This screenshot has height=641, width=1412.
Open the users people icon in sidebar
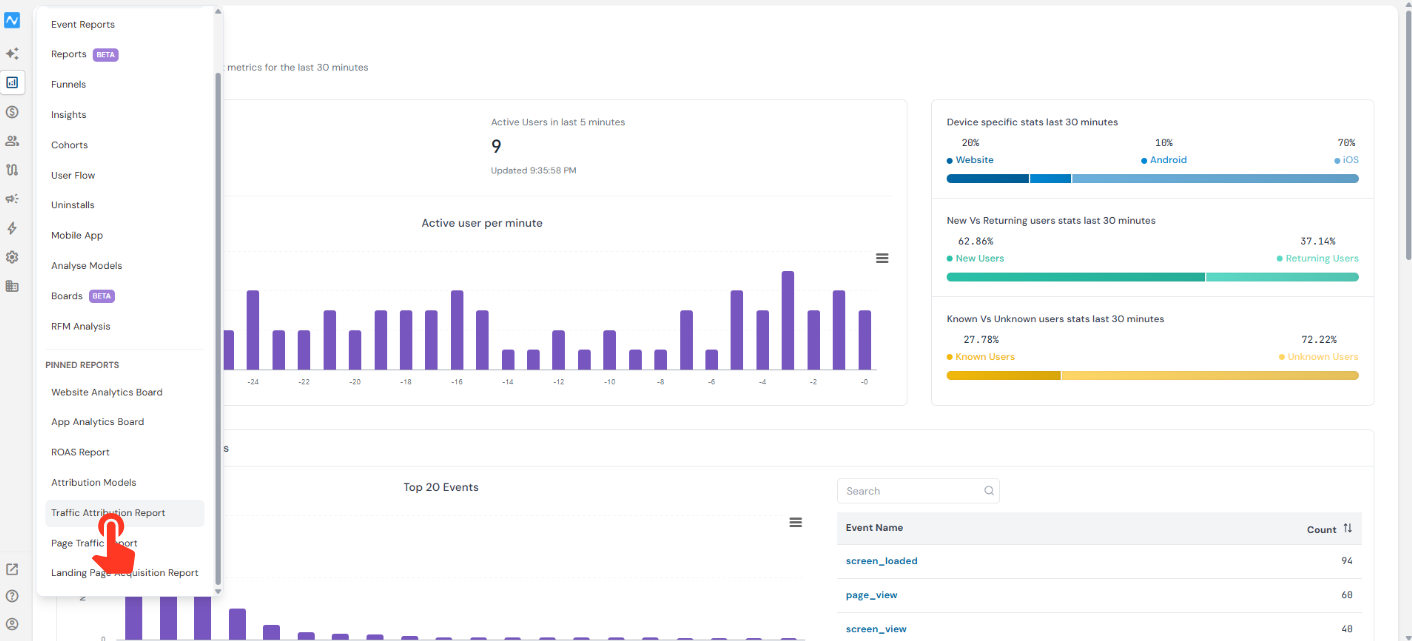[x=12, y=141]
